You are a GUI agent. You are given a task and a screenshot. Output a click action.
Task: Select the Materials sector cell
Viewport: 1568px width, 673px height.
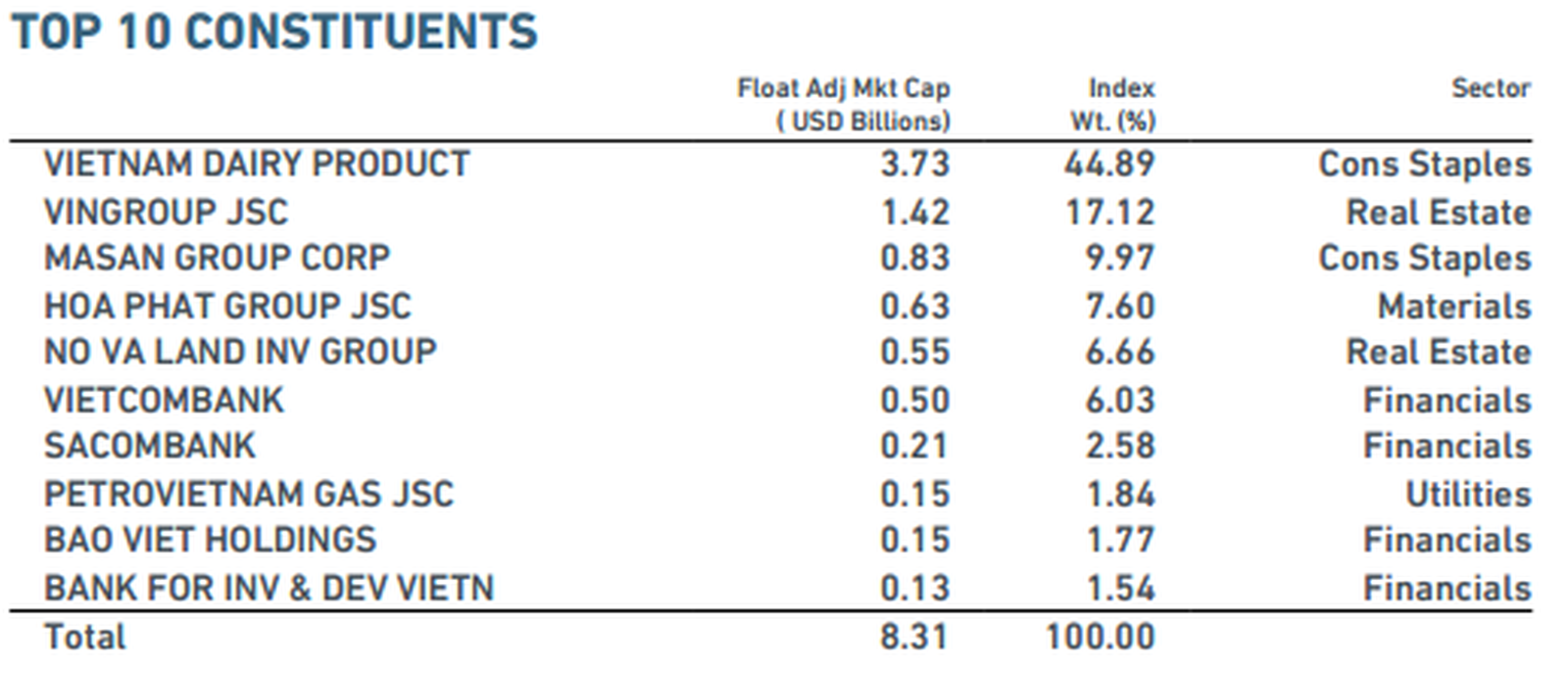[x=1453, y=306]
